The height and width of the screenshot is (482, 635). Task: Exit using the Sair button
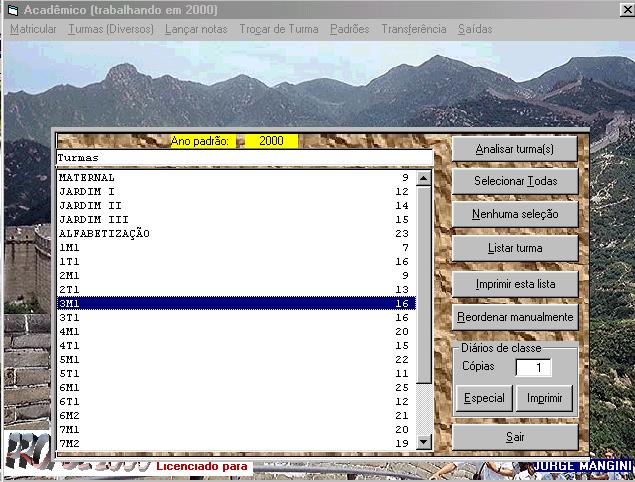click(x=514, y=437)
